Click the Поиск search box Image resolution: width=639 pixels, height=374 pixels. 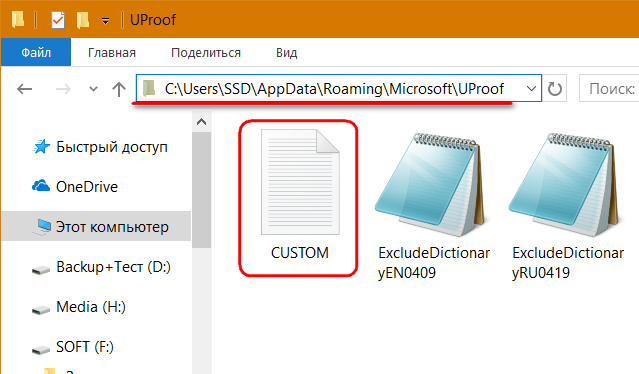click(x=609, y=88)
